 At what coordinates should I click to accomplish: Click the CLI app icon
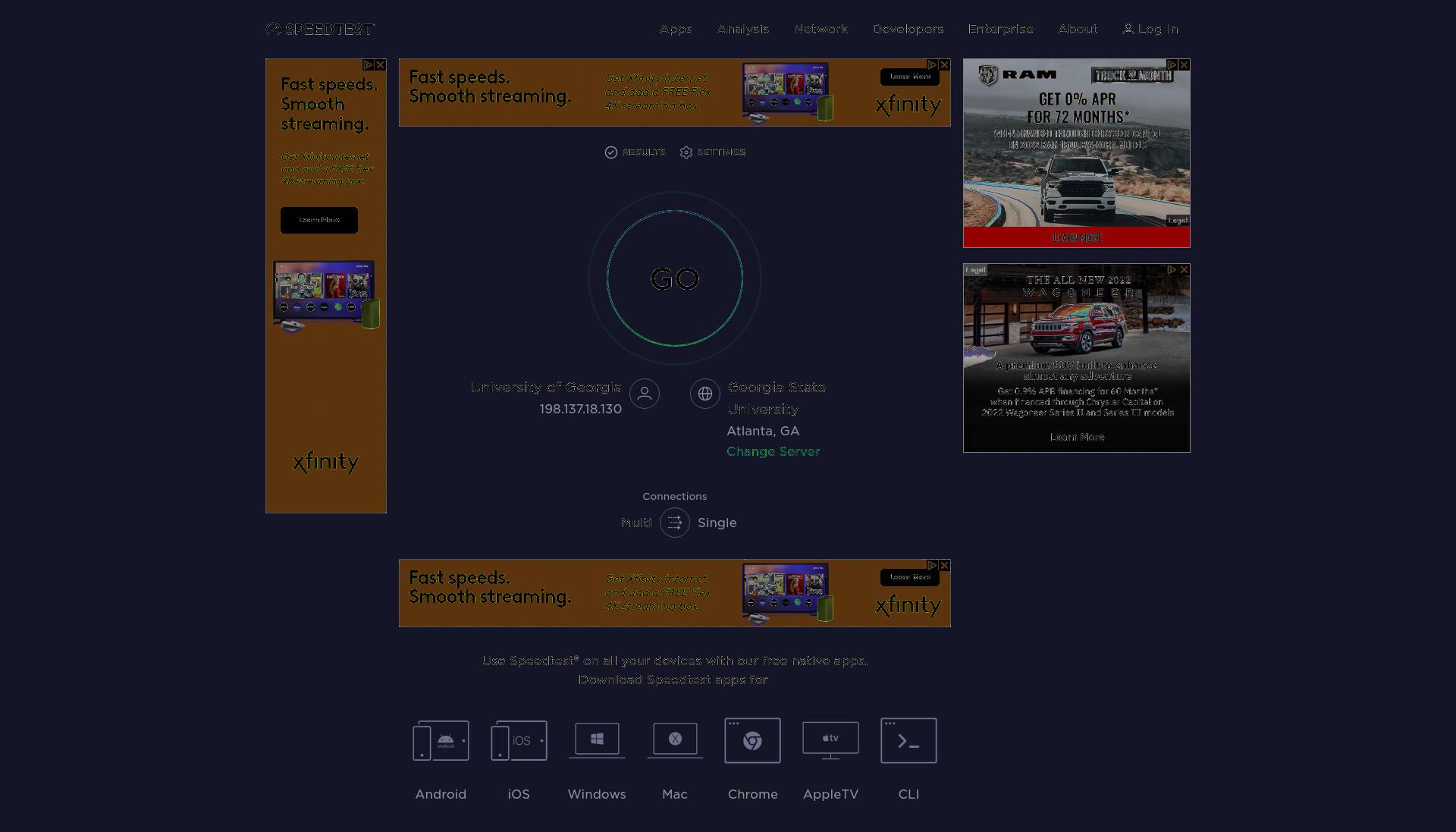[x=908, y=740]
